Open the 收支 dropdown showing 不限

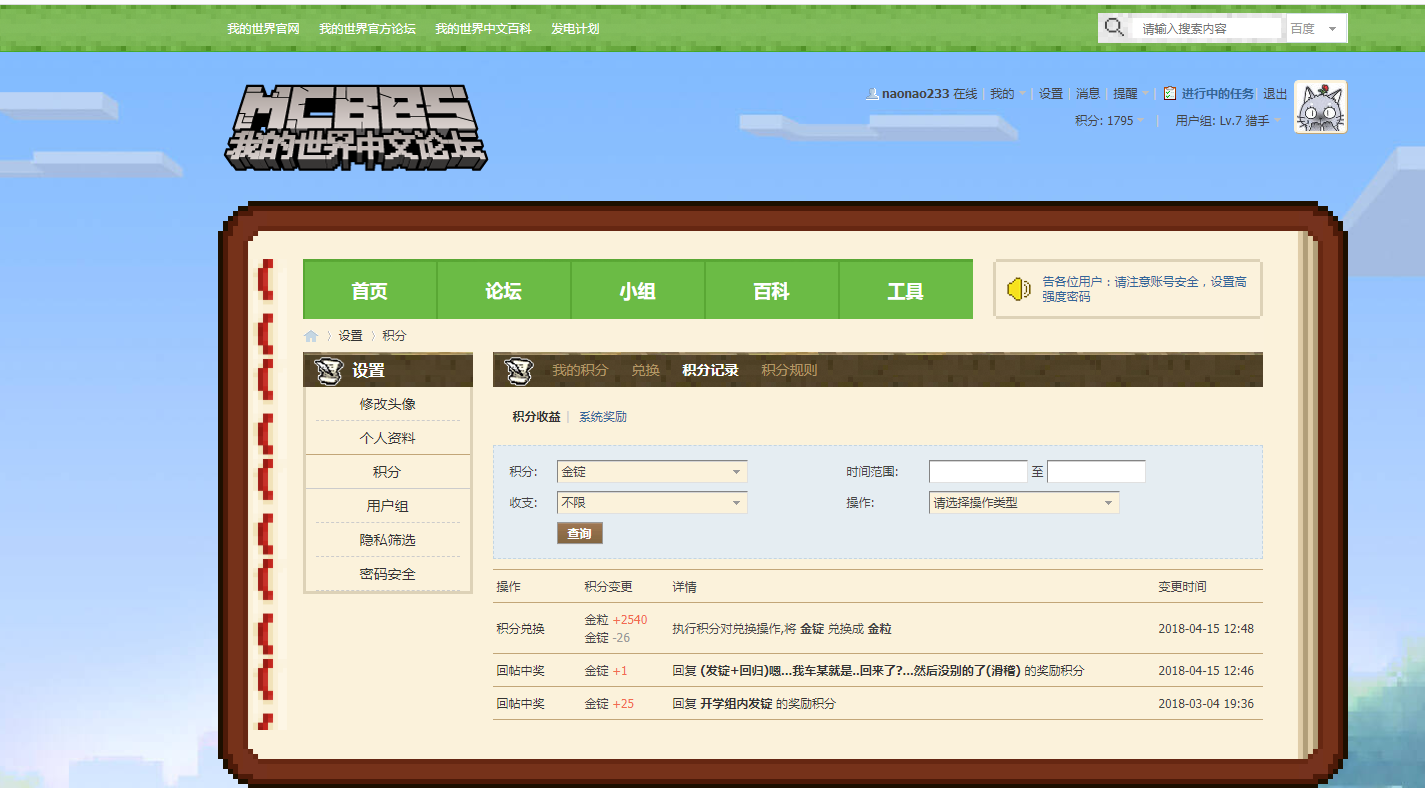(x=652, y=503)
